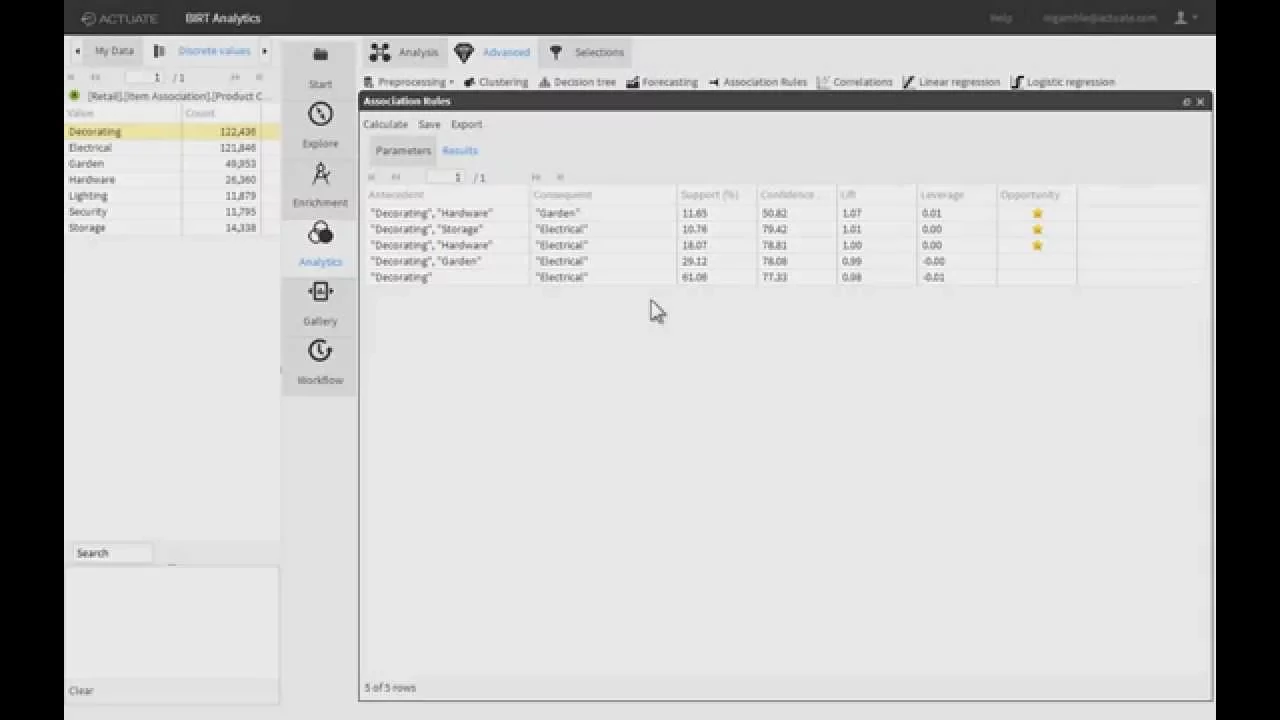This screenshot has width=1280, height=720.
Task: Click the Selections funnel icon
Action: [x=556, y=52]
